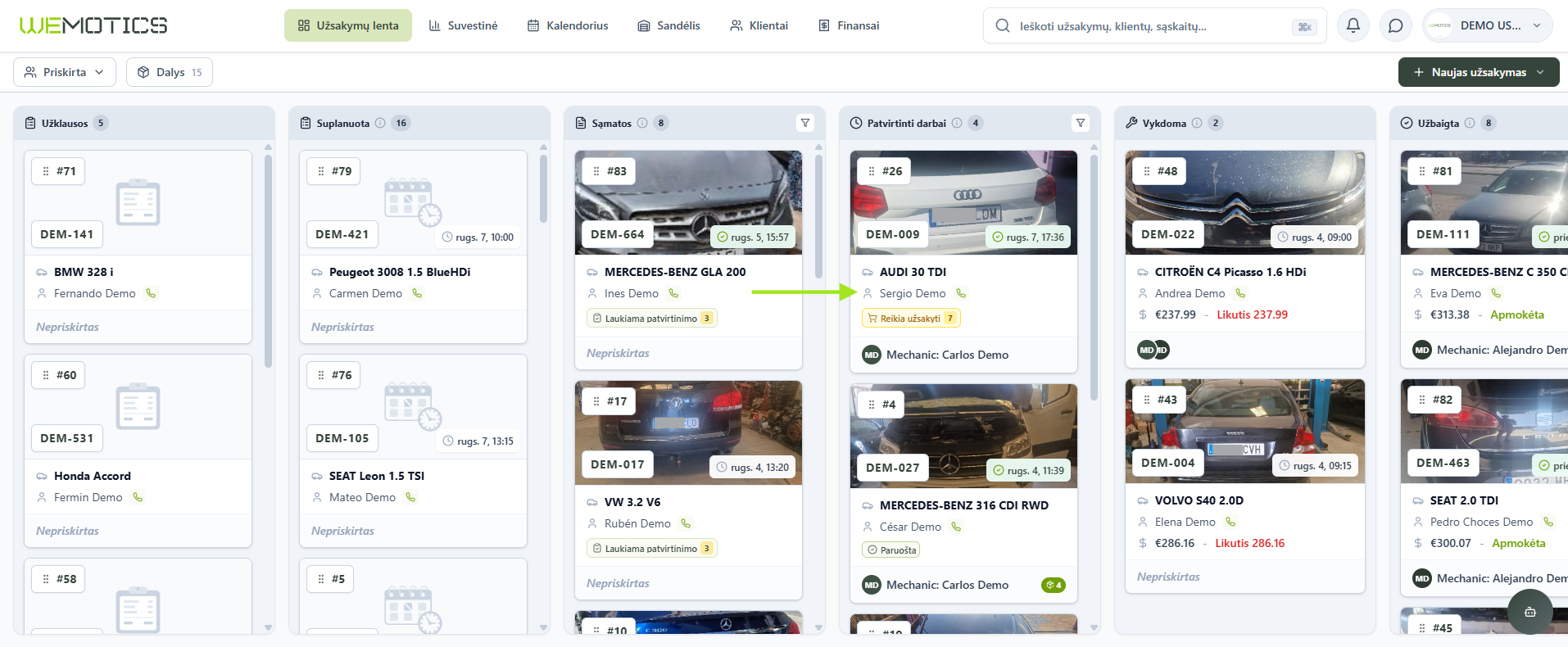Viewport: 1568px width, 647px height.
Task: Go to the Kalendorius tab
Action: click(x=568, y=25)
